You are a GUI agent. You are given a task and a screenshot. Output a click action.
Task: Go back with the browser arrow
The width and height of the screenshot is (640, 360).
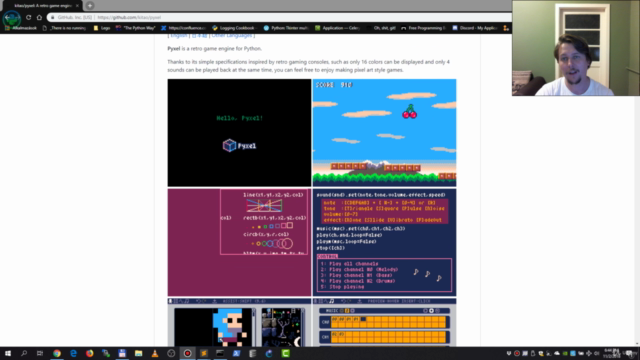[x=7, y=18]
